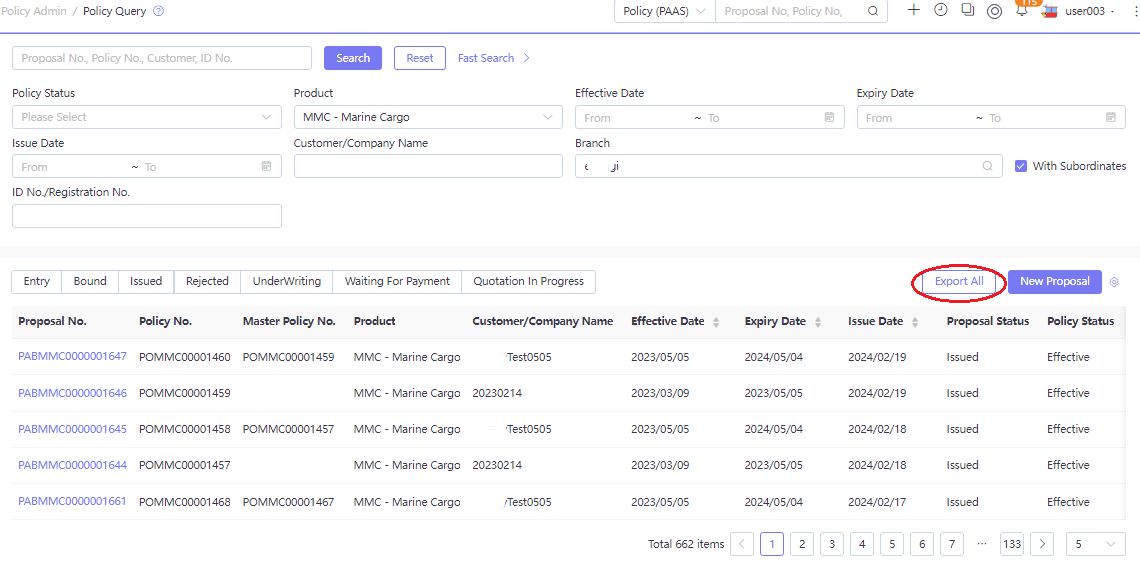
Task: Open the MMC - Marine Cargo product dropdown
Action: [x=428, y=117]
